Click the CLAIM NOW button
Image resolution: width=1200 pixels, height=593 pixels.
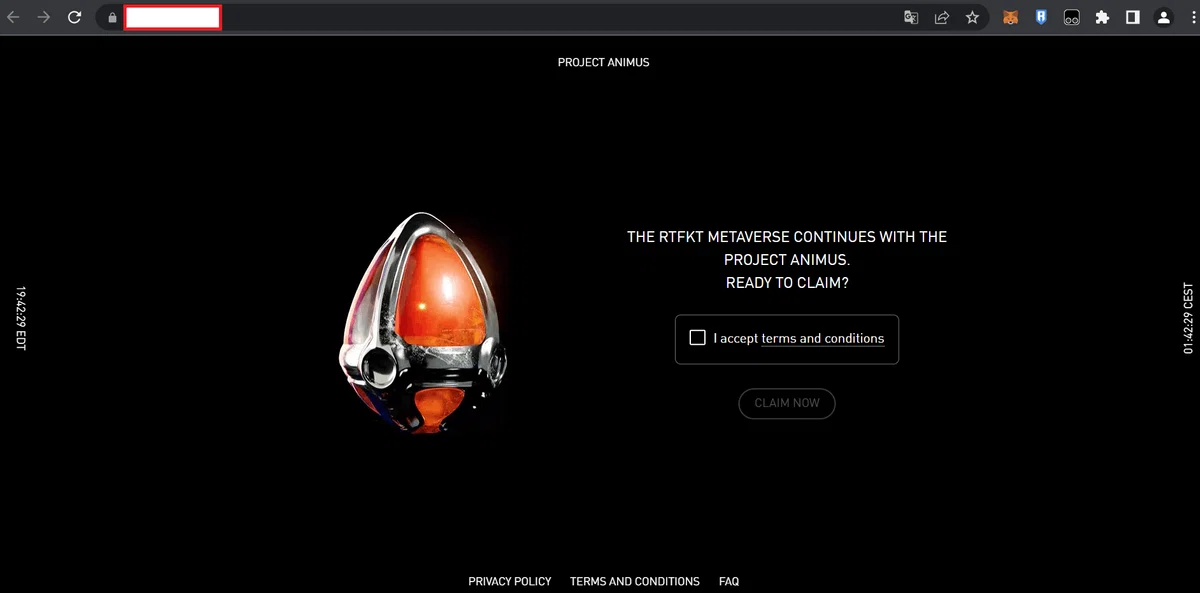(x=787, y=403)
